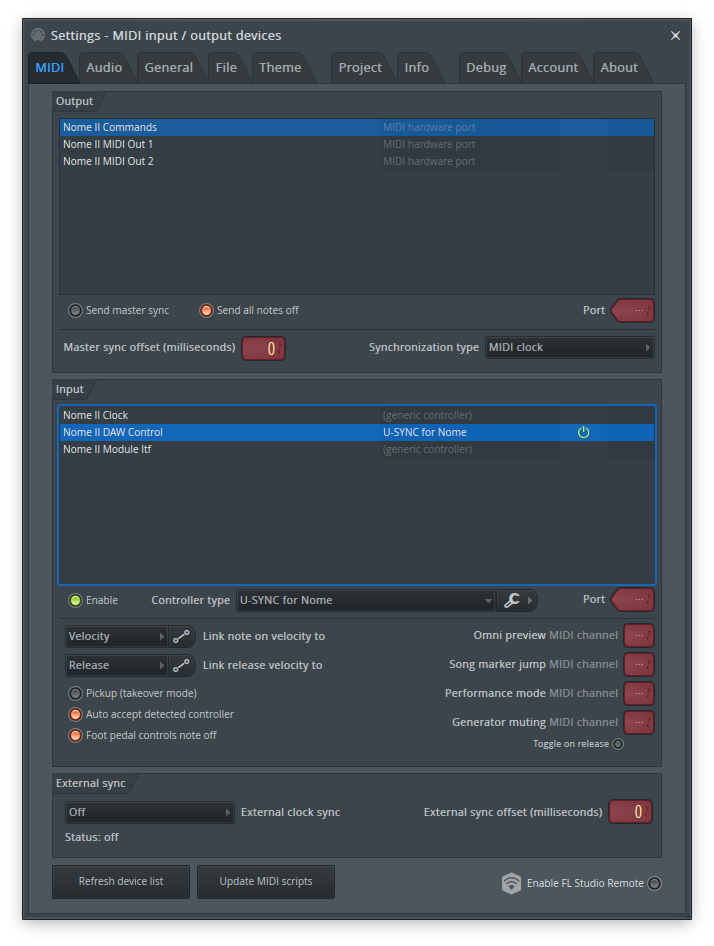714x946 pixels.
Task: Close the Settings window
Action: [x=675, y=36]
